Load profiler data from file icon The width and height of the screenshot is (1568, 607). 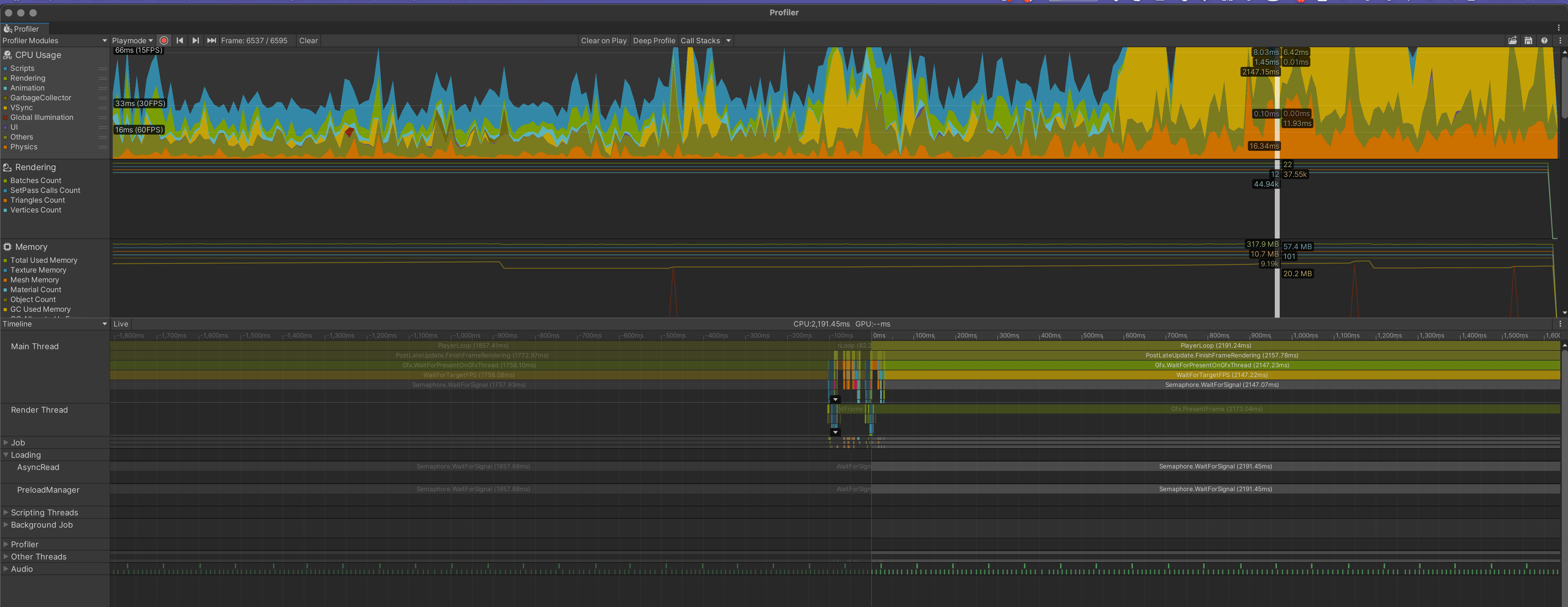click(1513, 41)
